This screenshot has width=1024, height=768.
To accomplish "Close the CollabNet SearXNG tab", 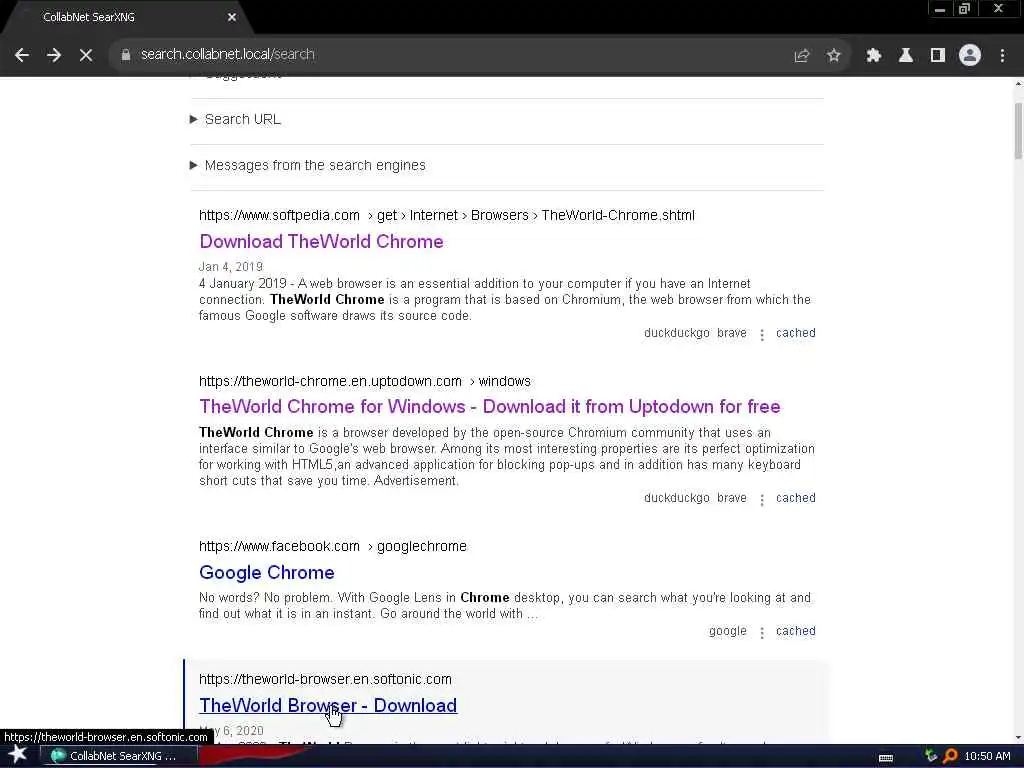I will pyautogui.click(x=232, y=17).
